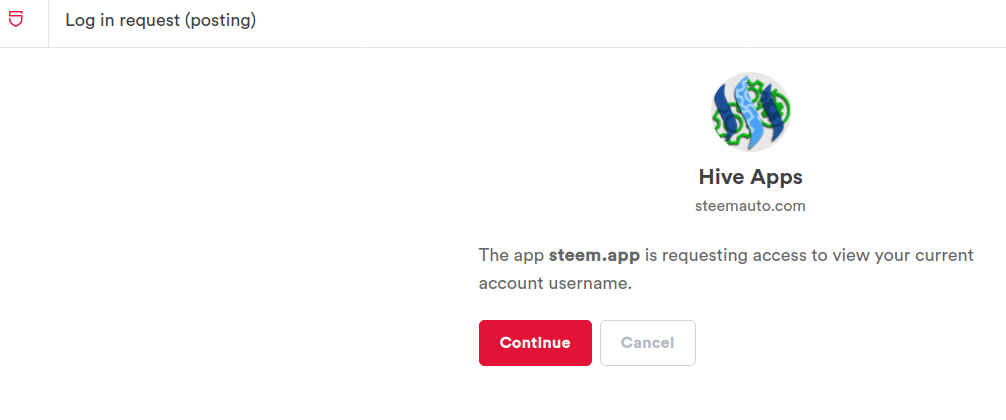1006x420 pixels.
Task: Go to the HiveSigner home via top-left logo
Action: click(16, 20)
